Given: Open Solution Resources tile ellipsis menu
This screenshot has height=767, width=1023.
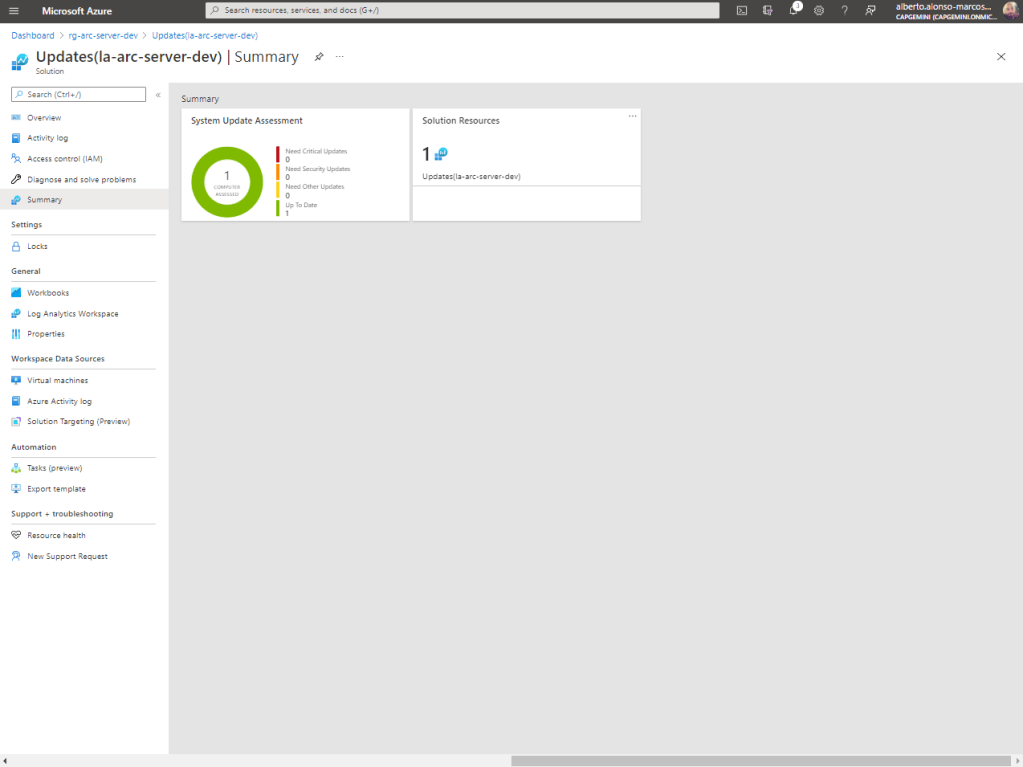Looking at the screenshot, I should 632,116.
